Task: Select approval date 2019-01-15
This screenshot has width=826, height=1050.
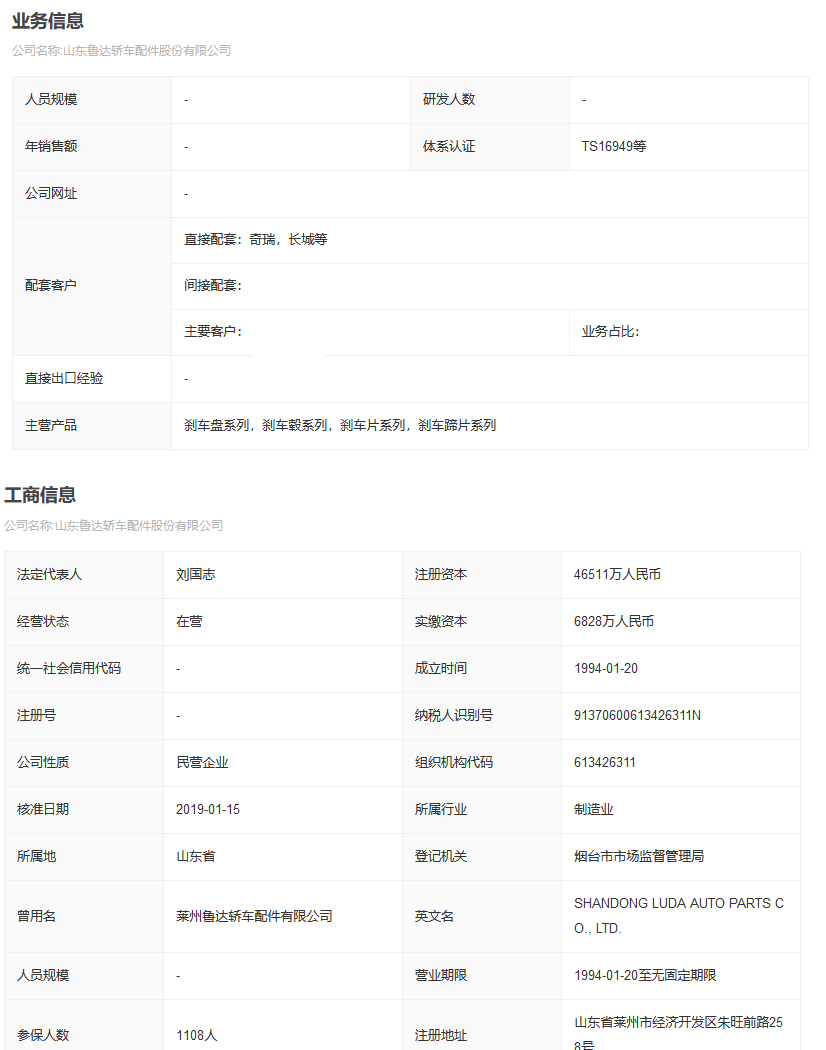Action: 208,809
